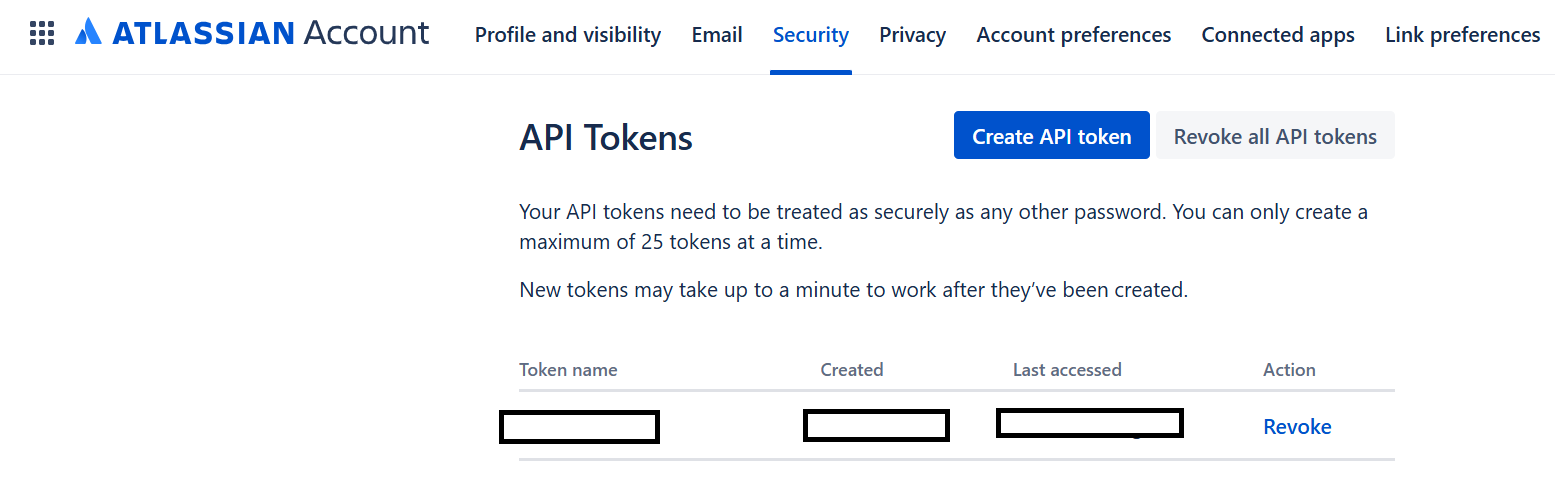The height and width of the screenshot is (479, 1555).
Task: Select the Security tab
Action: tap(811, 35)
